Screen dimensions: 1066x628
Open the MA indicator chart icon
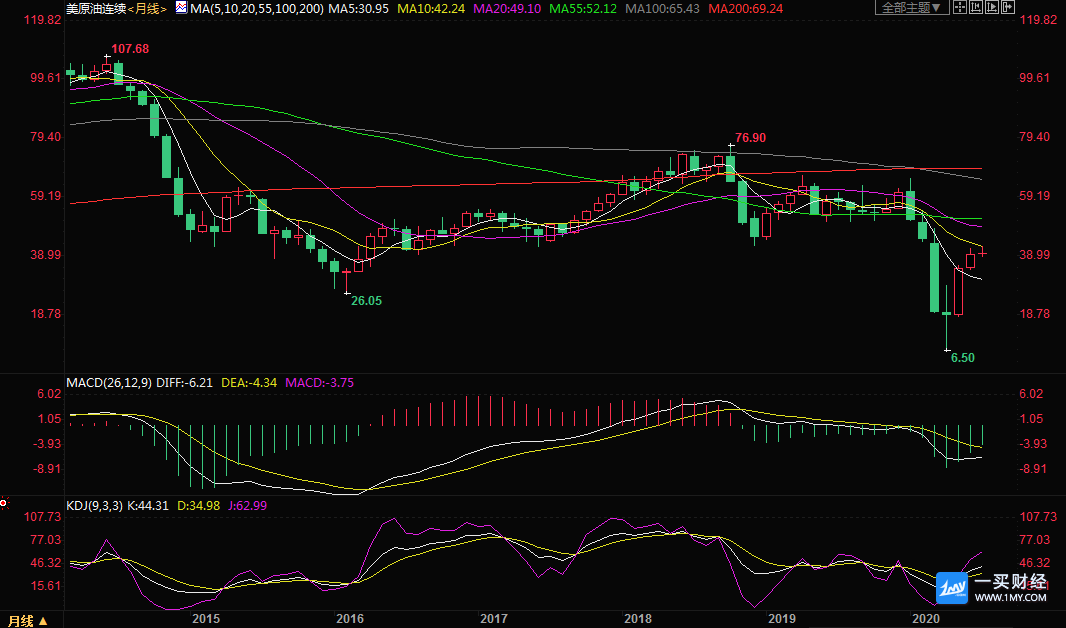click(x=181, y=7)
